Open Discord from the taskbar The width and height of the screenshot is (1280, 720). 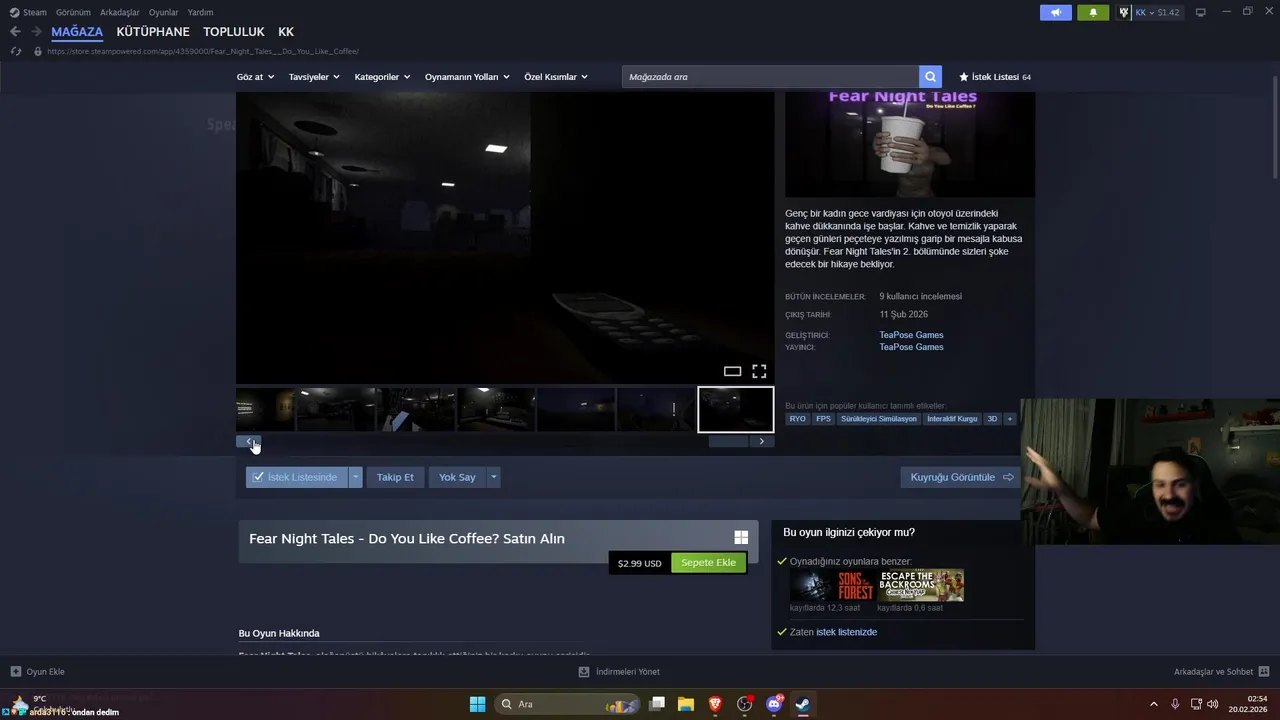(774, 704)
